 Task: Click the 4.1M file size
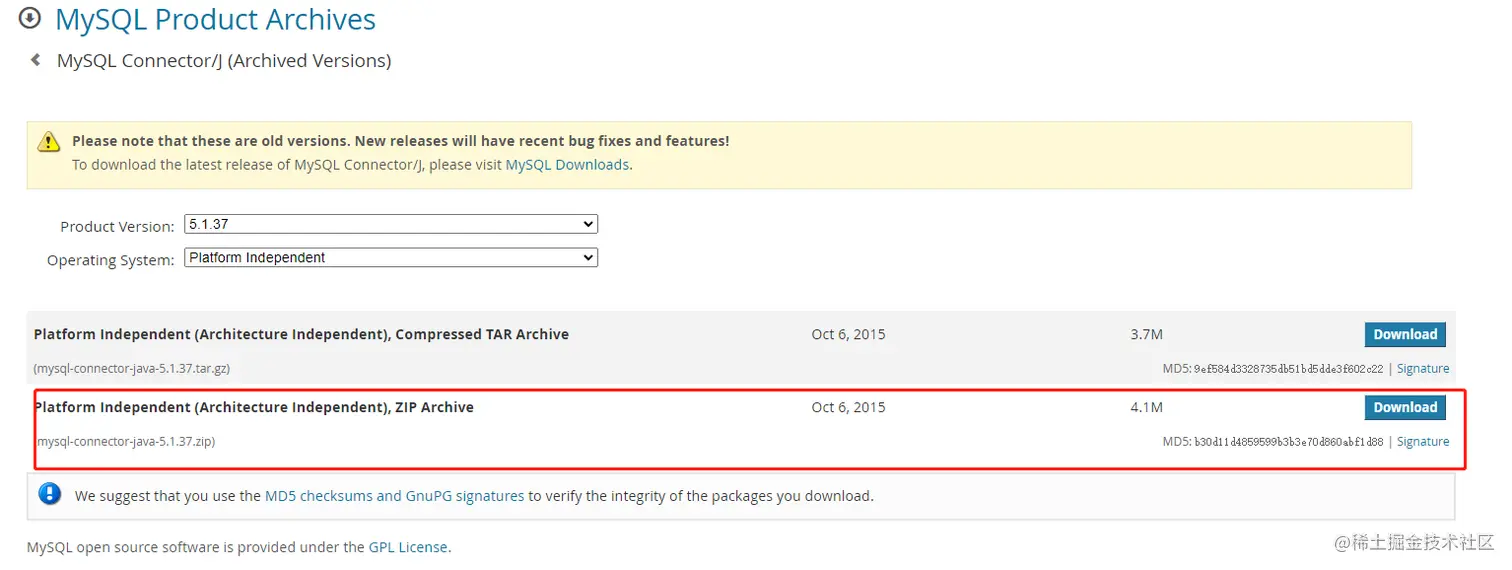coord(1146,407)
